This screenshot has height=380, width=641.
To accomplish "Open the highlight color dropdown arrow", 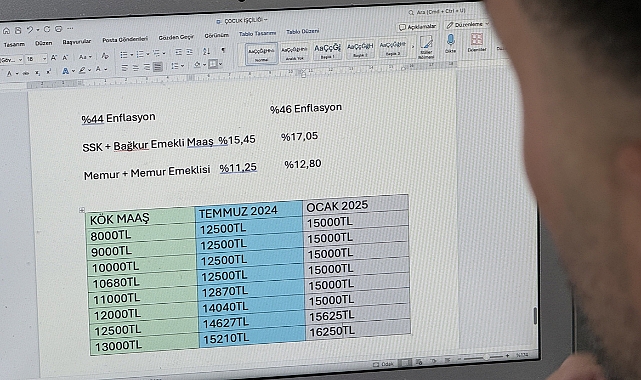I will (89, 70).
